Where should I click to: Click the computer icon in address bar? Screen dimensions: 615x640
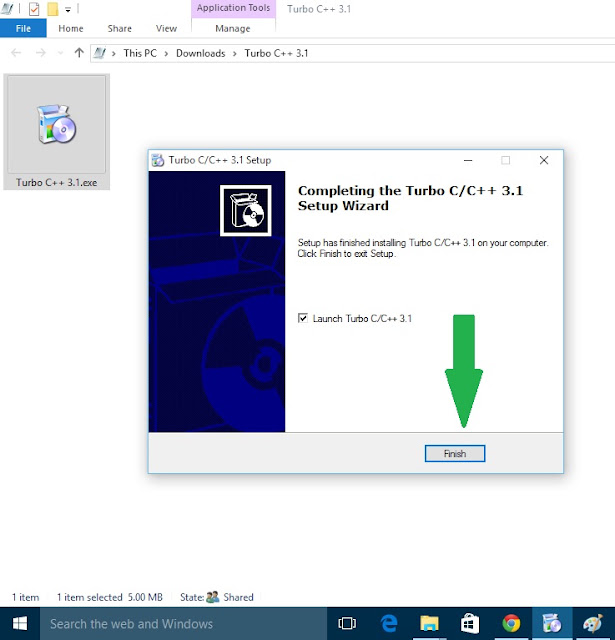click(100, 53)
